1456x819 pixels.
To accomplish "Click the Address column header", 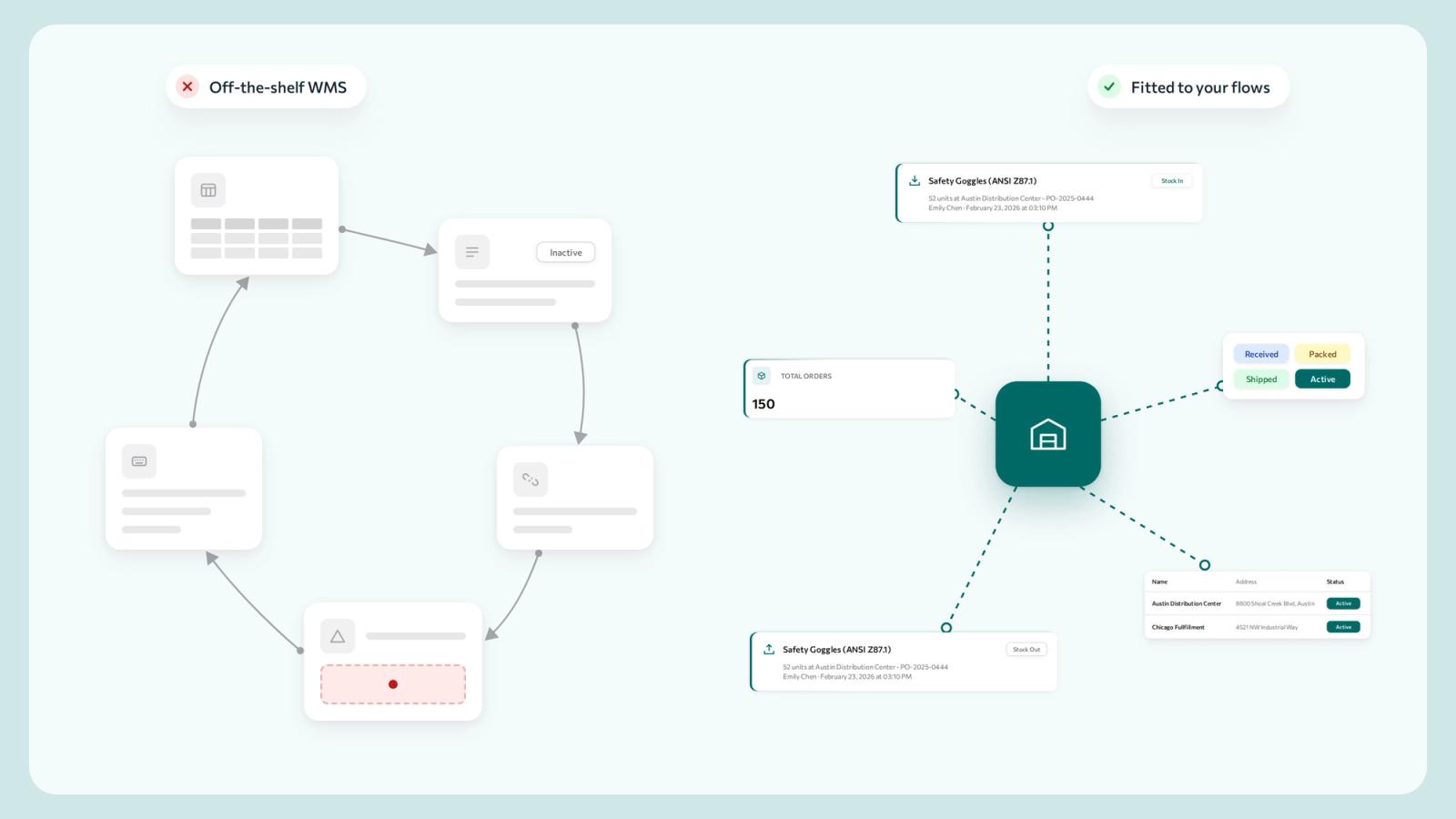I will coord(1246,581).
